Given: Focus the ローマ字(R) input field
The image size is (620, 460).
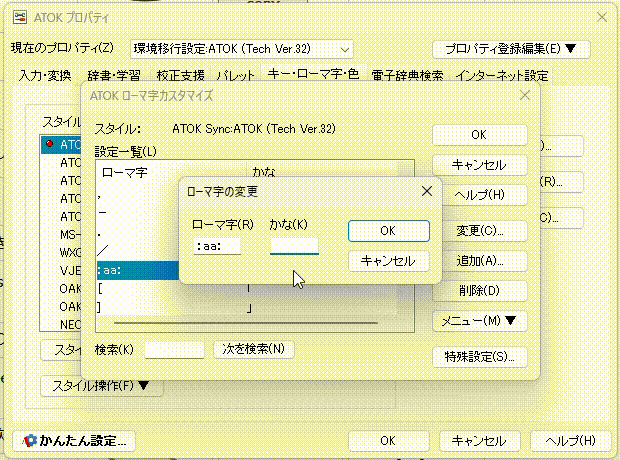Looking at the screenshot, I should click(x=217, y=246).
